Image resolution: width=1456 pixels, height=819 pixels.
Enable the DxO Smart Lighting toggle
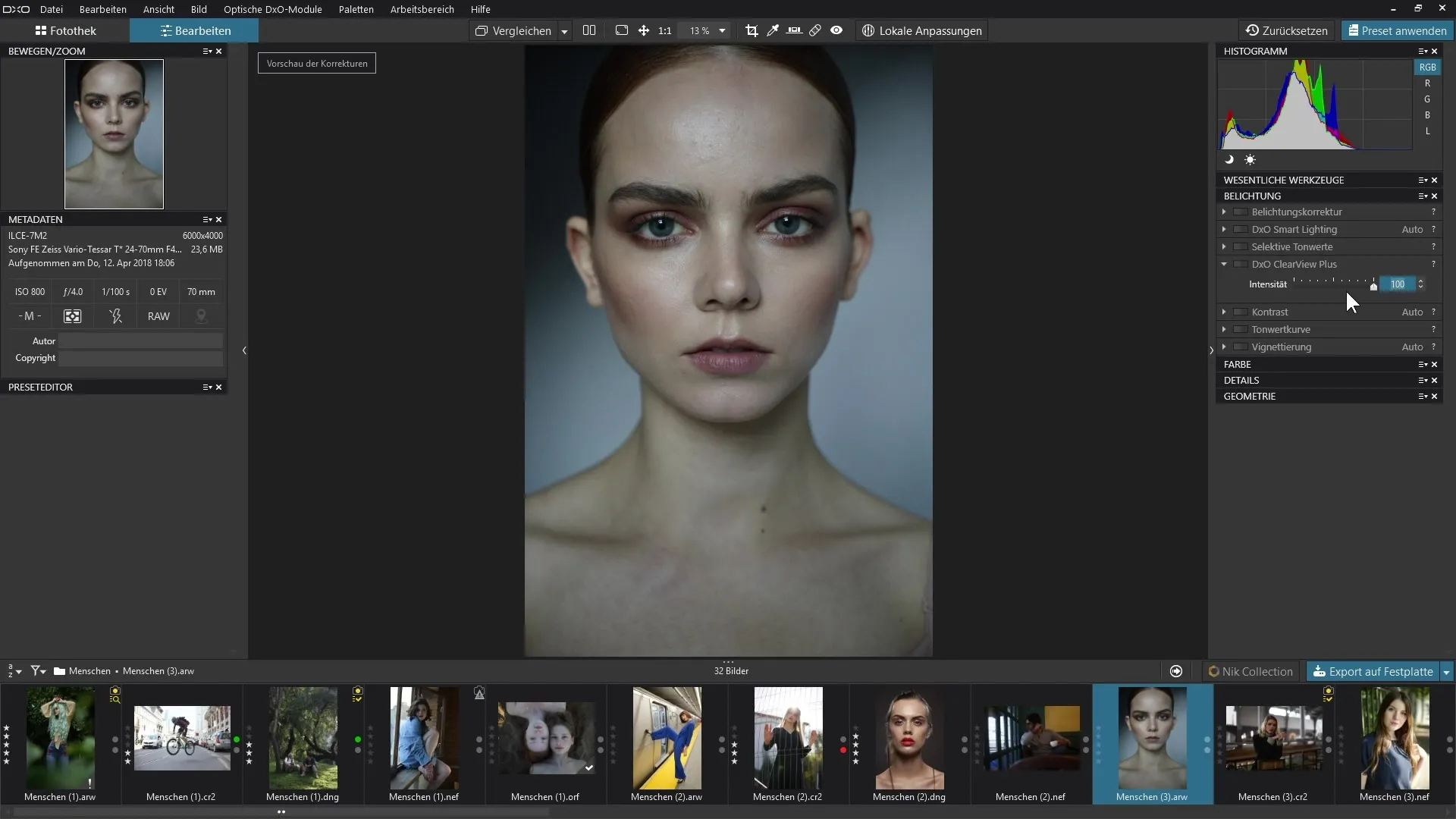coord(1241,229)
